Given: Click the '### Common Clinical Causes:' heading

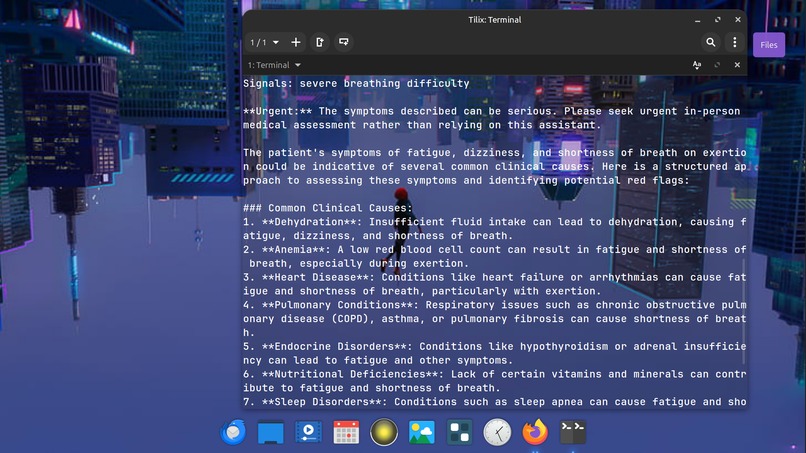Looking at the screenshot, I should pyautogui.click(x=328, y=208).
